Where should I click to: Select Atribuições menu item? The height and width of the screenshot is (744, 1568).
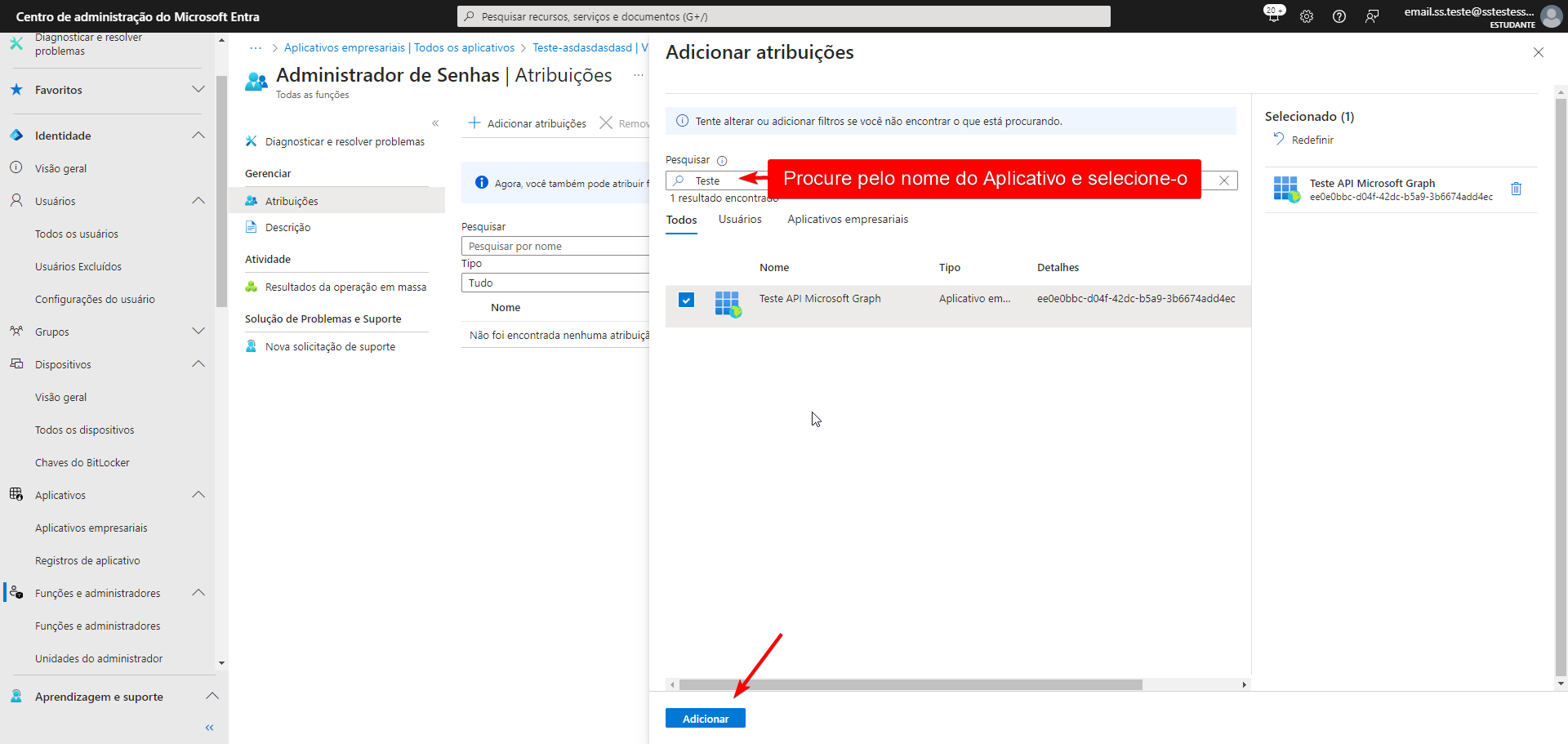click(x=336, y=201)
